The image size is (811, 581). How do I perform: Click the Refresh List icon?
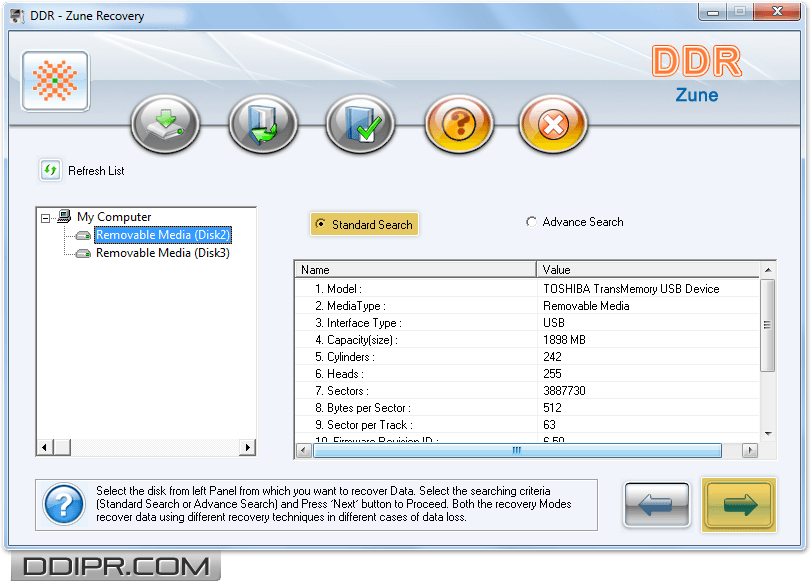click(50, 170)
